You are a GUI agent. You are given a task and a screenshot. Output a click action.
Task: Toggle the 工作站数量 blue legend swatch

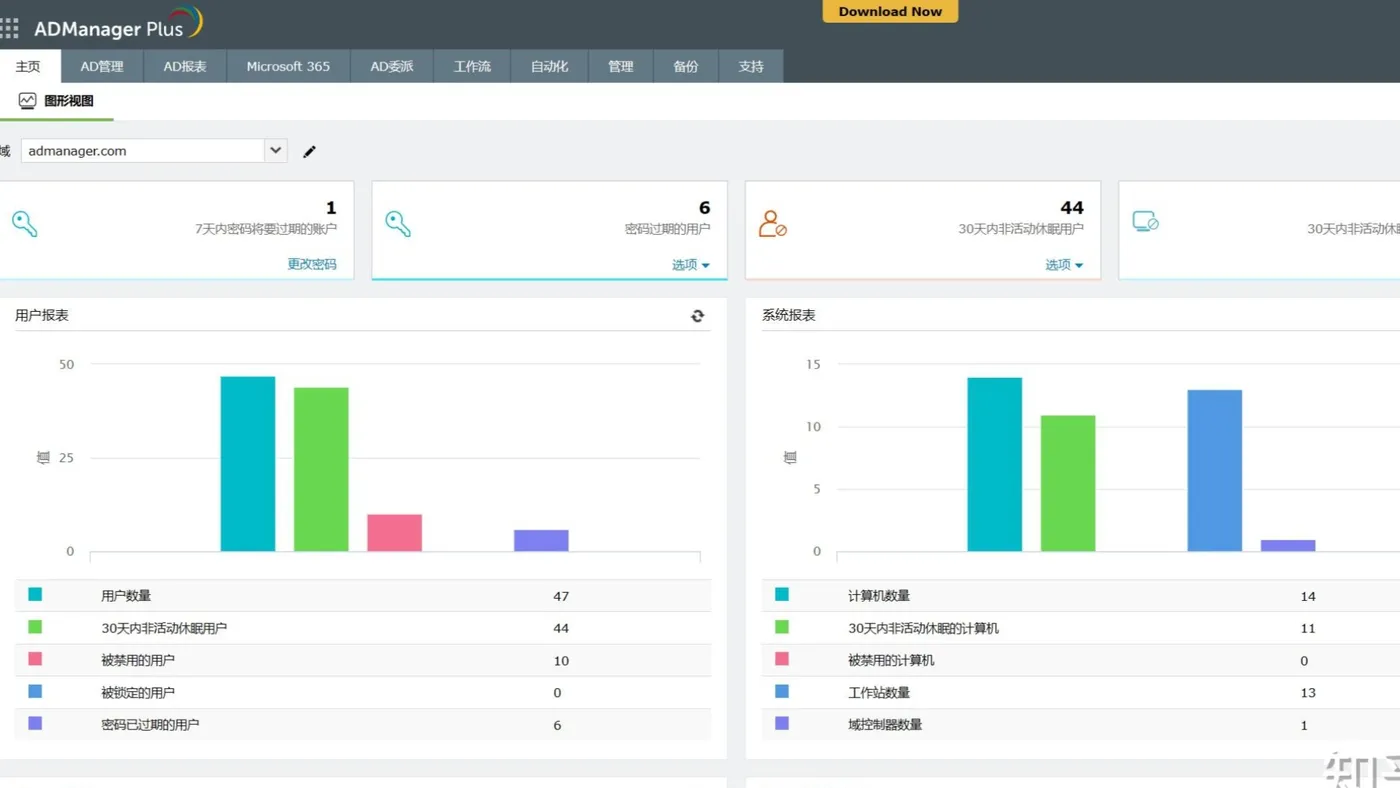click(x=782, y=691)
